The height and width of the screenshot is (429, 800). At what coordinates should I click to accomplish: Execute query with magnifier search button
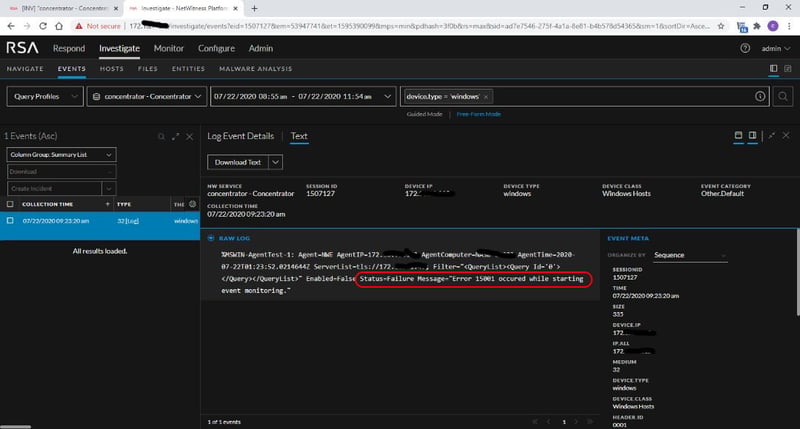tap(783, 96)
